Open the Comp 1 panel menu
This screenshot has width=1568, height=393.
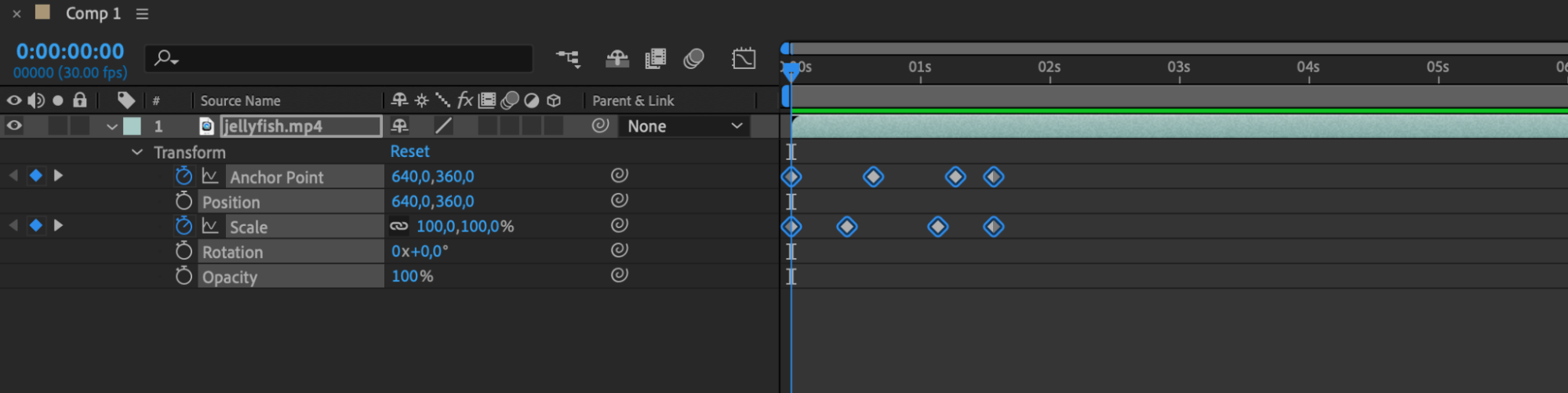[142, 14]
